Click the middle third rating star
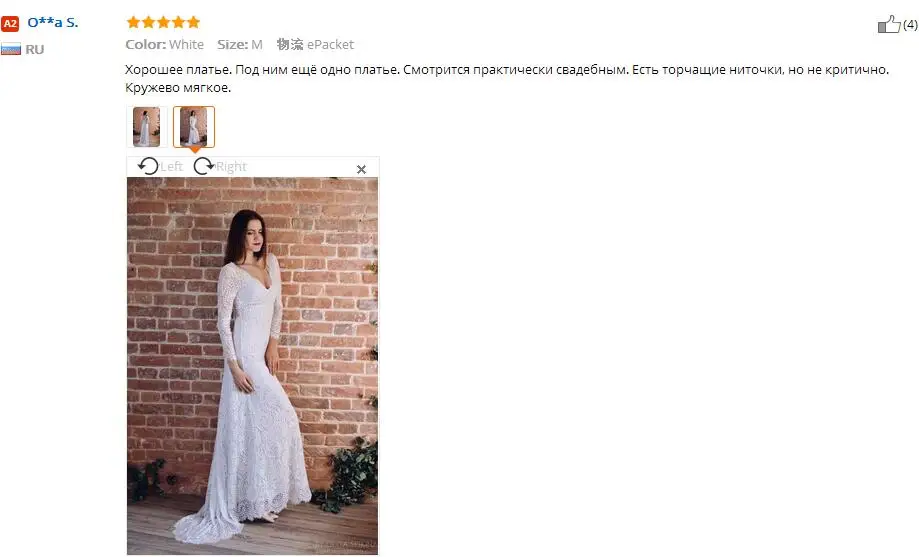 (164, 22)
